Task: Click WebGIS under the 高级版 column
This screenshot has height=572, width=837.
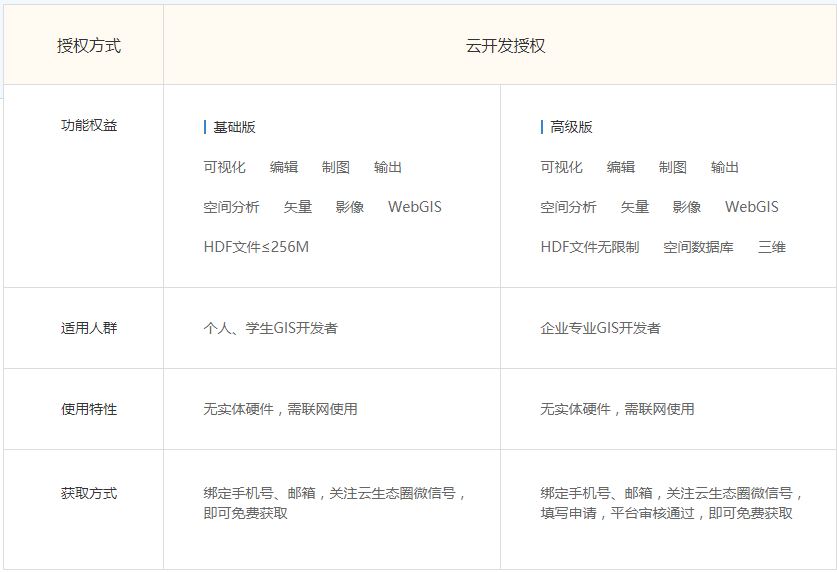Action: click(x=751, y=207)
